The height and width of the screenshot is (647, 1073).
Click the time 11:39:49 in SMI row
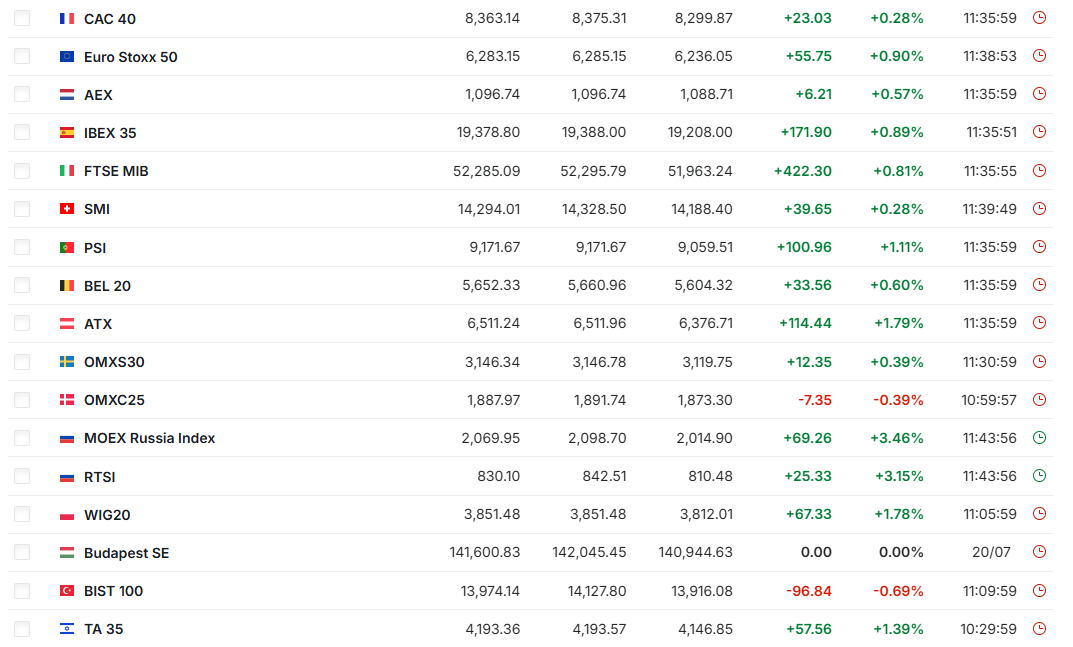(x=990, y=210)
